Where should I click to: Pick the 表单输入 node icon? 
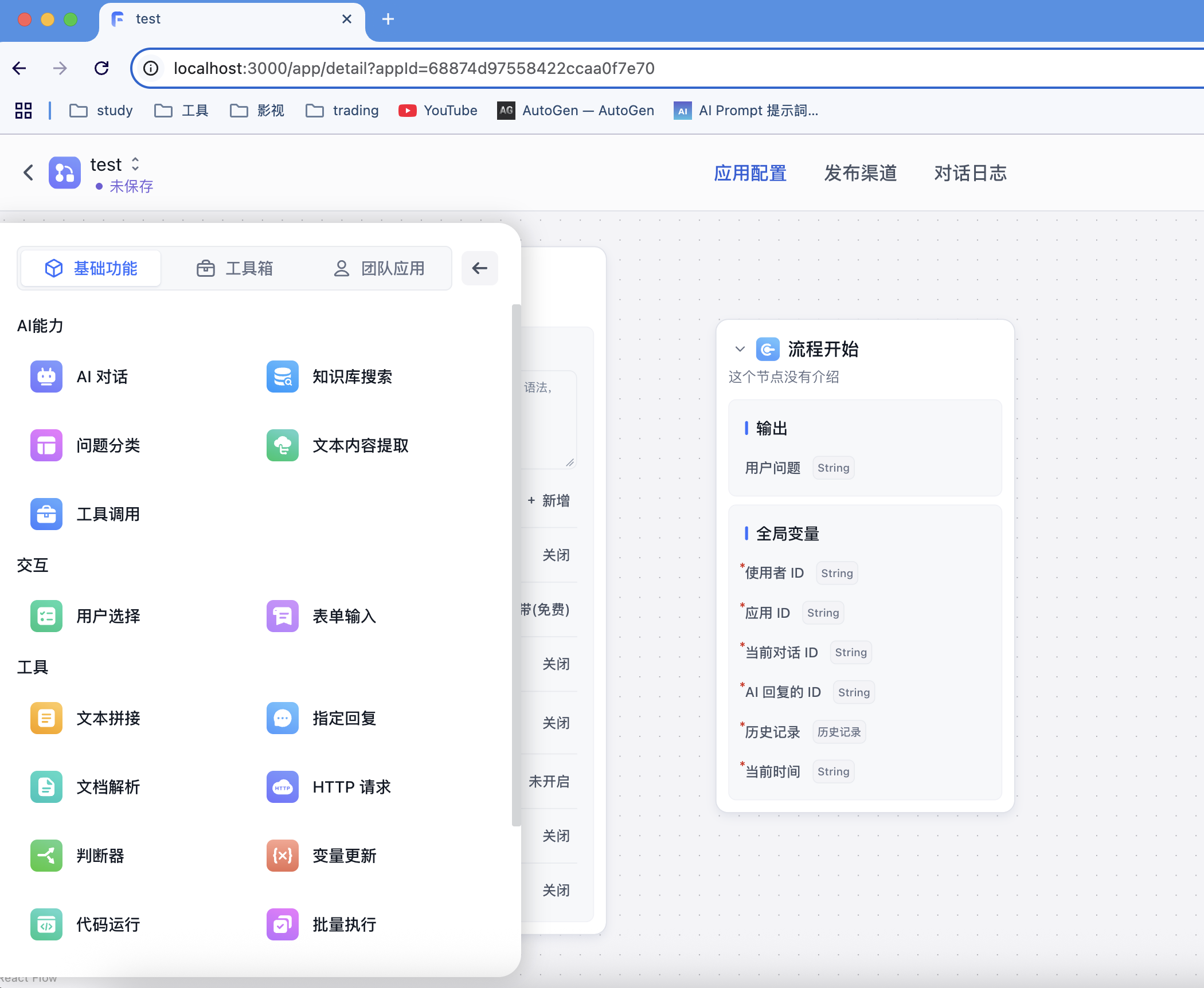[x=283, y=616]
